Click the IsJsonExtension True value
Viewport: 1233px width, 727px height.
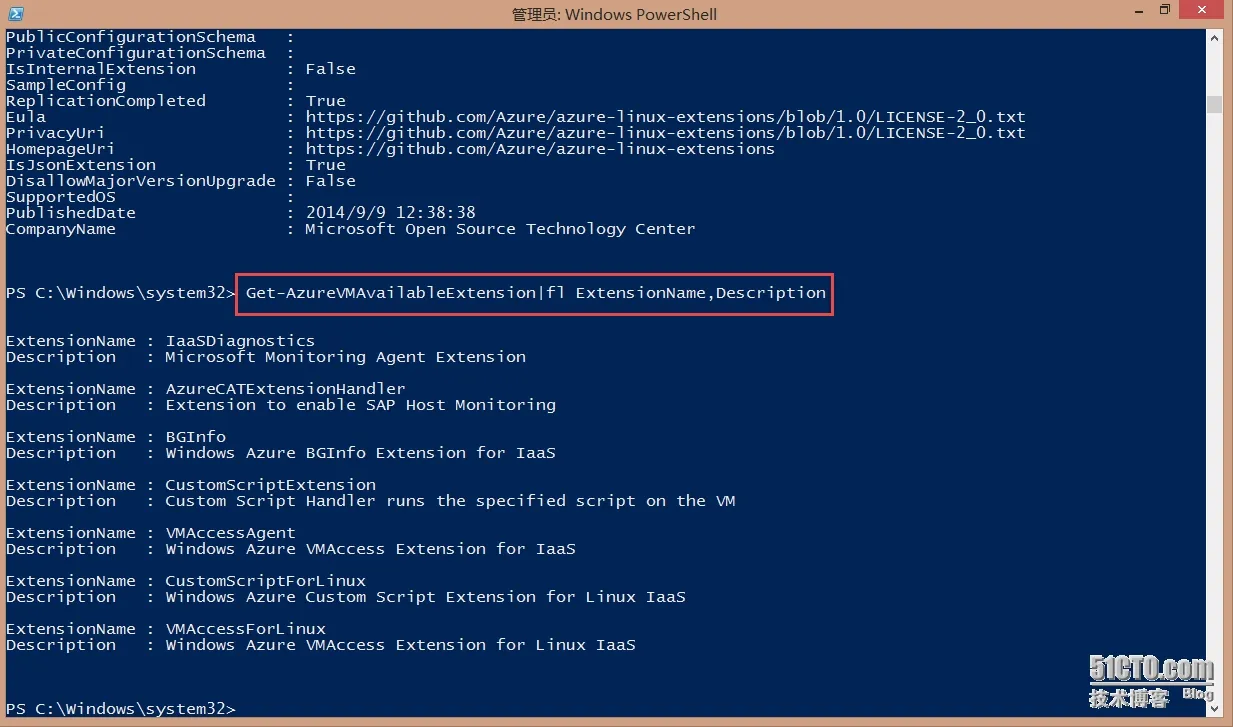325,165
